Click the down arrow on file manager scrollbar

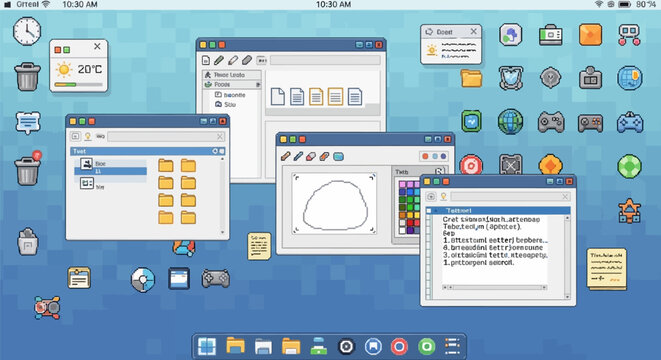[222, 232]
